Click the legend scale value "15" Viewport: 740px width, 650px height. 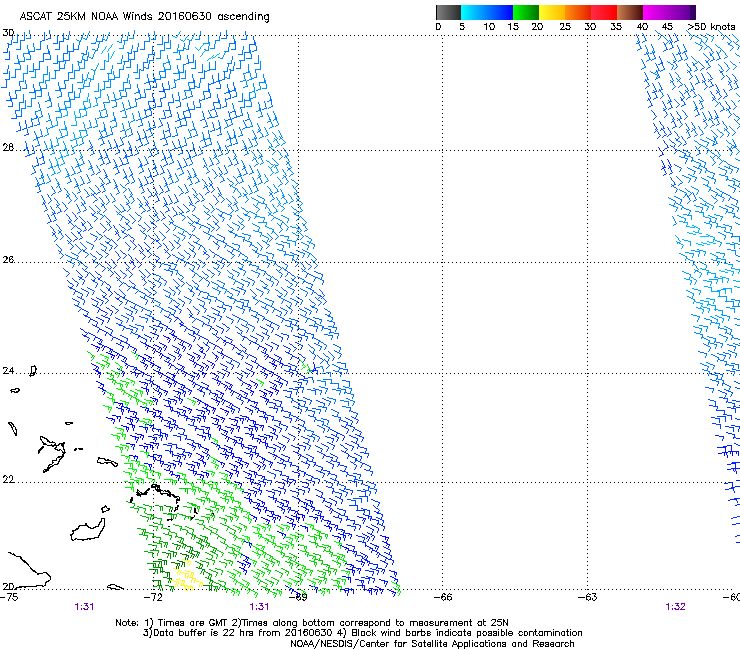513,27
